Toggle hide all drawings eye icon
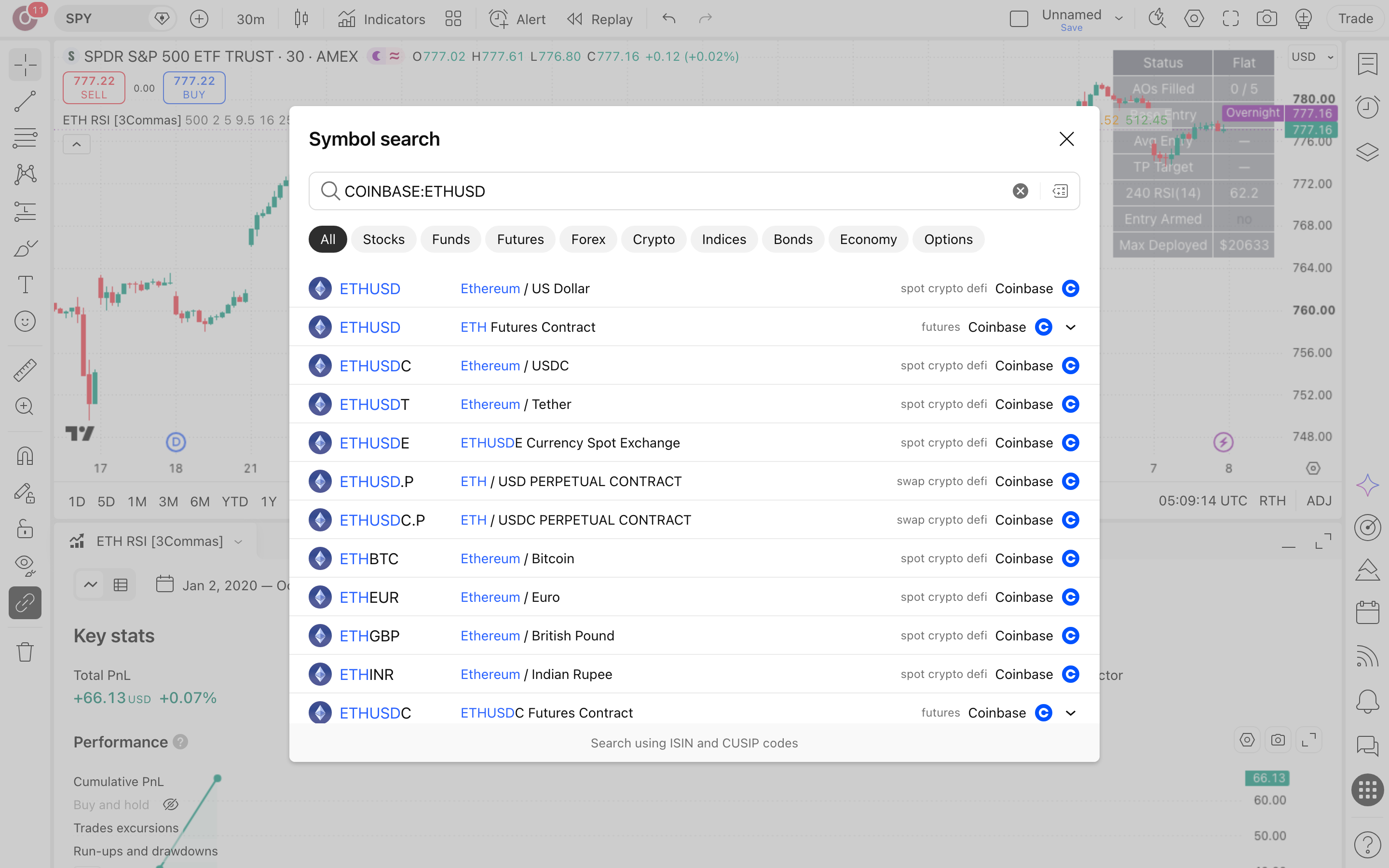This screenshot has height=868, width=1389. click(25, 566)
